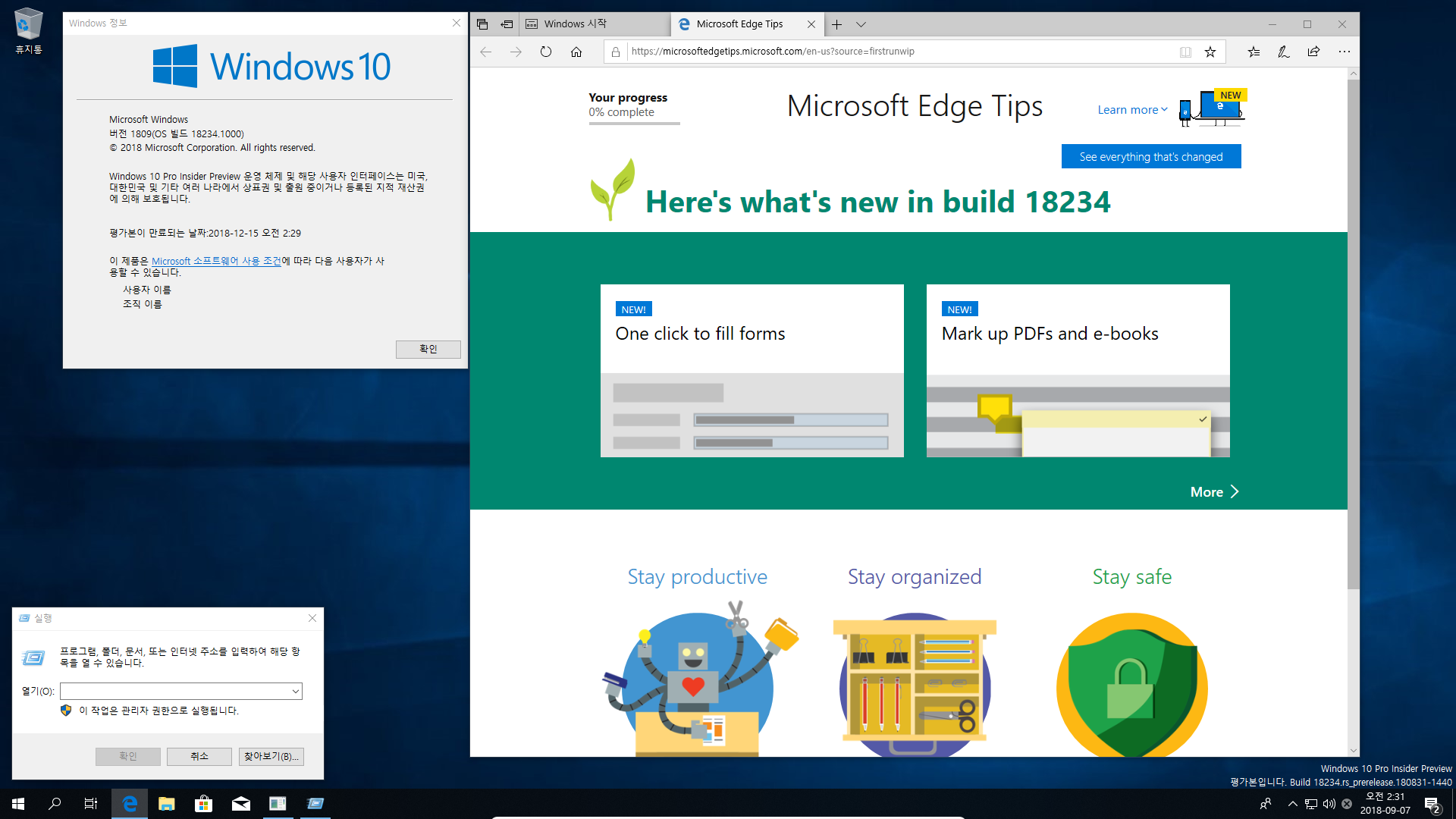Switch to Windows 시작 tab
Viewport: 1456px width, 819px height.
click(595, 24)
